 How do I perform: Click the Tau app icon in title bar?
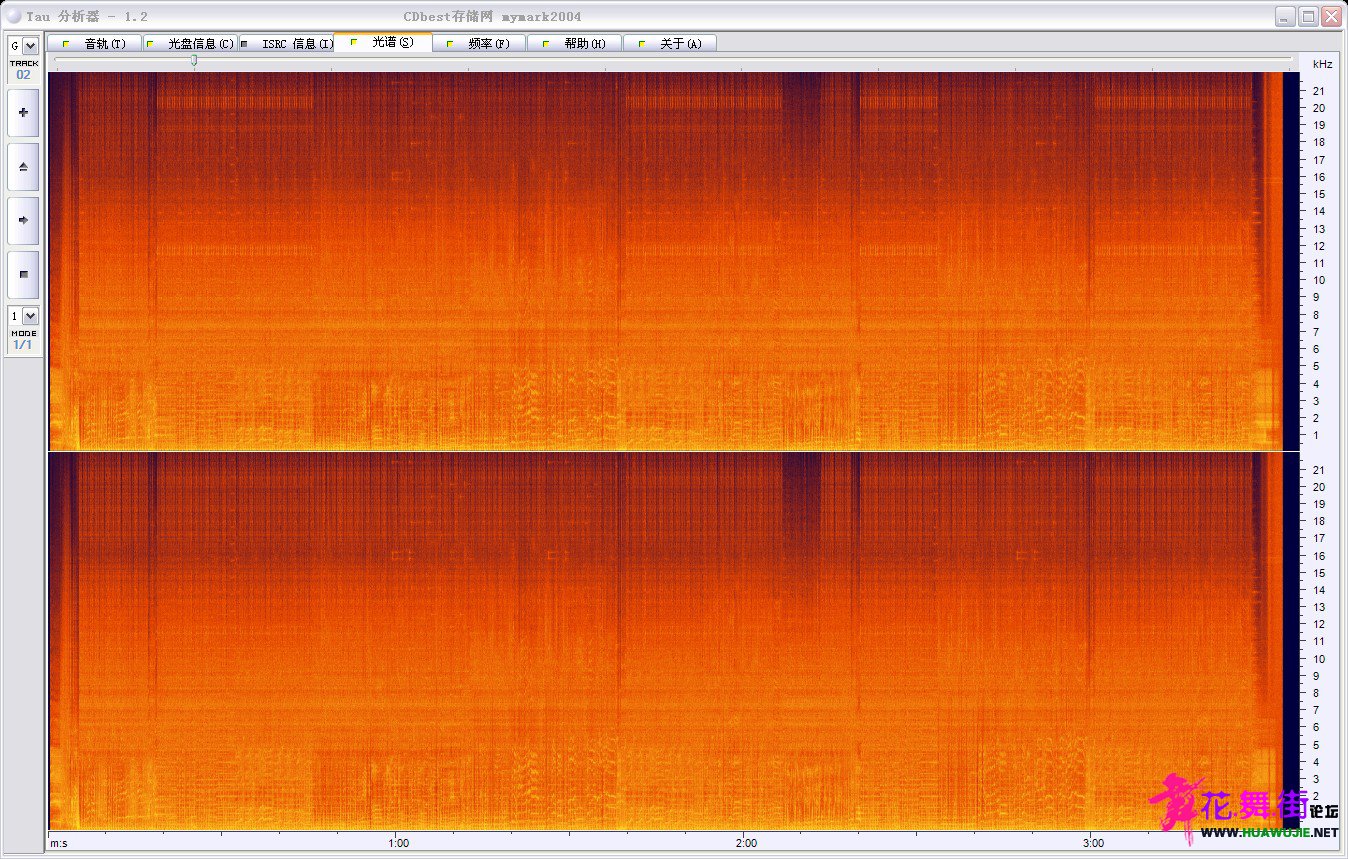[13, 16]
